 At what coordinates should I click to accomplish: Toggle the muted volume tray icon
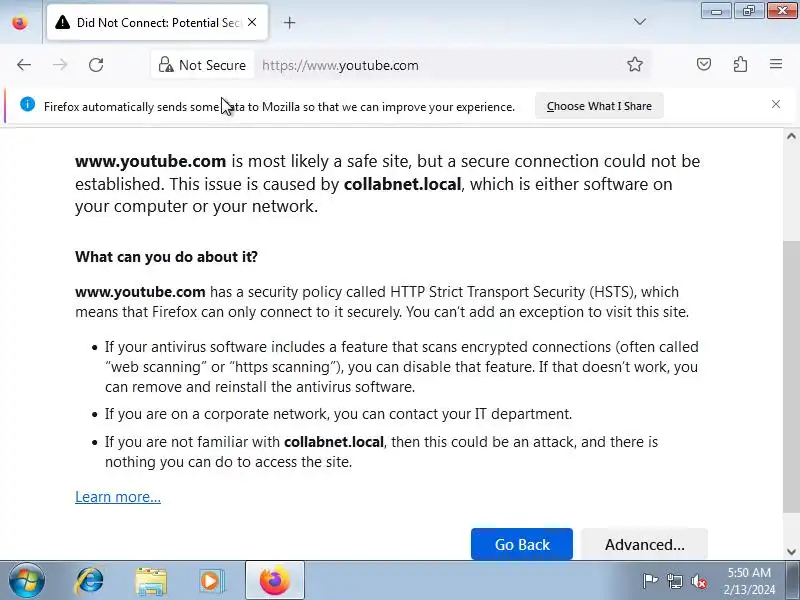(x=700, y=581)
